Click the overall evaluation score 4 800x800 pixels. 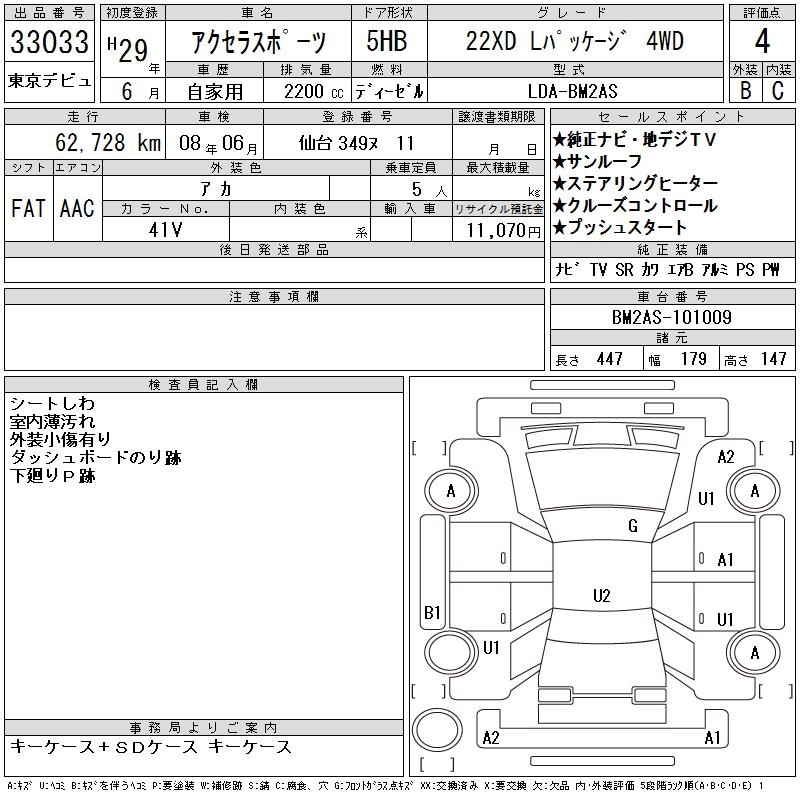pyautogui.click(x=762, y=41)
